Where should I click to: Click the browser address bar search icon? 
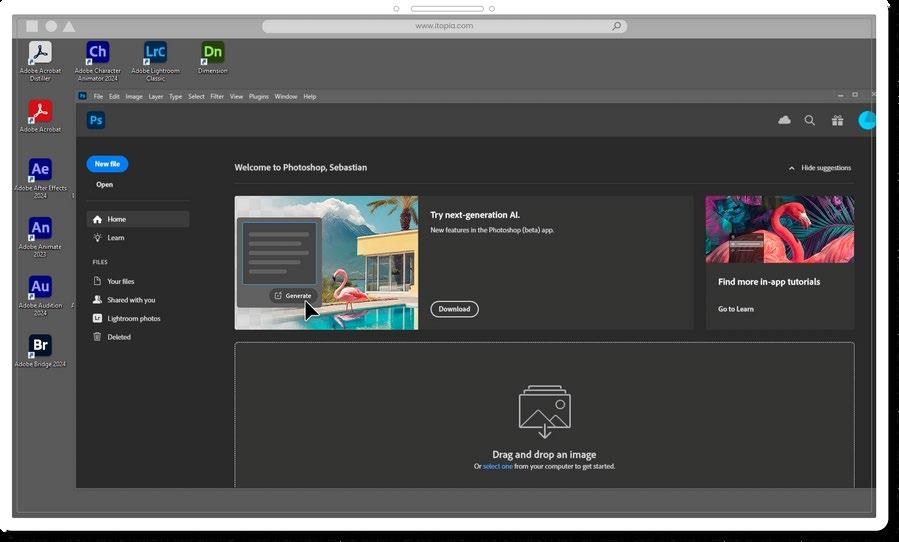click(616, 26)
